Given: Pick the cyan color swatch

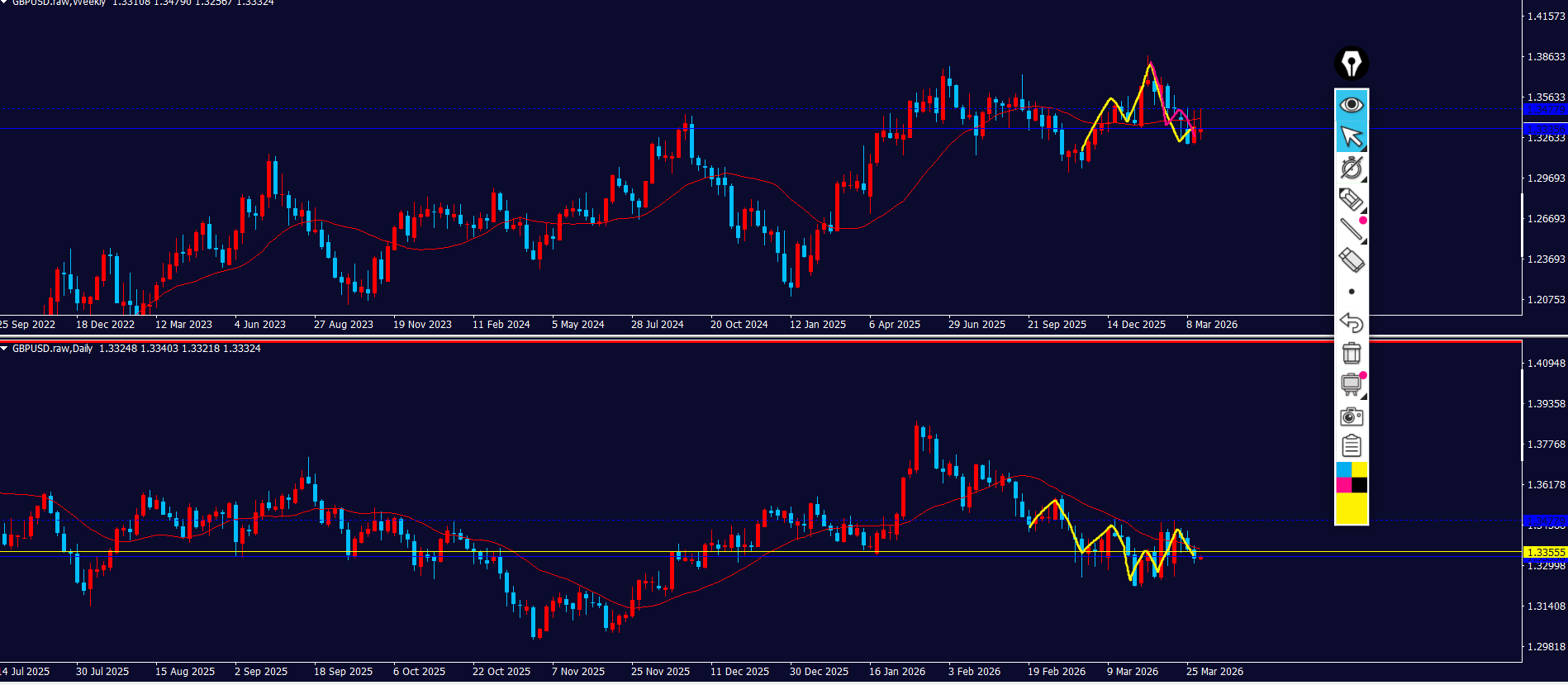Looking at the screenshot, I should (x=1343, y=470).
